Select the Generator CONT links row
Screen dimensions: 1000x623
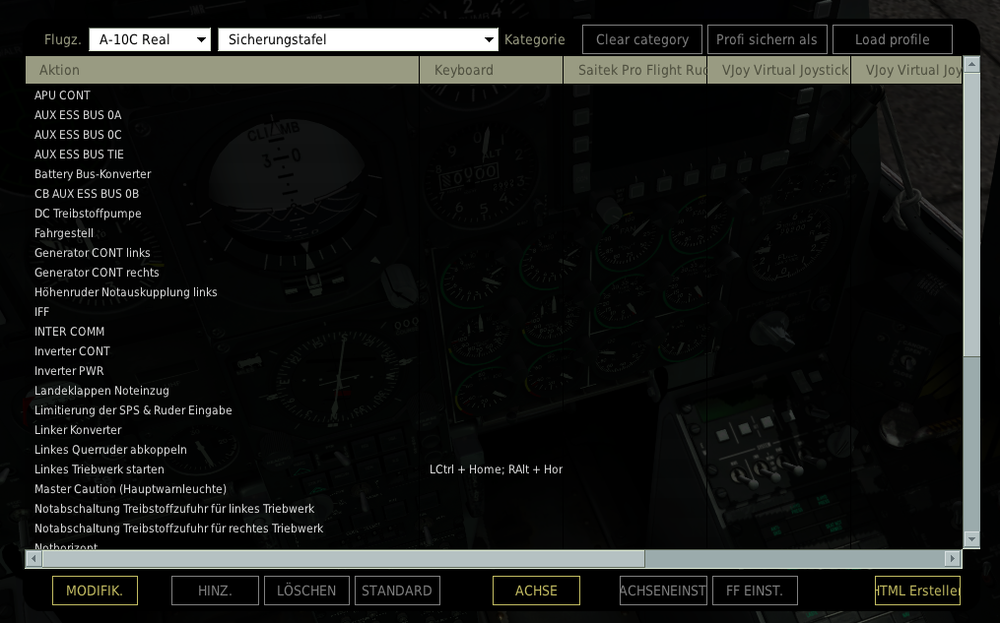[x=494, y=253]
